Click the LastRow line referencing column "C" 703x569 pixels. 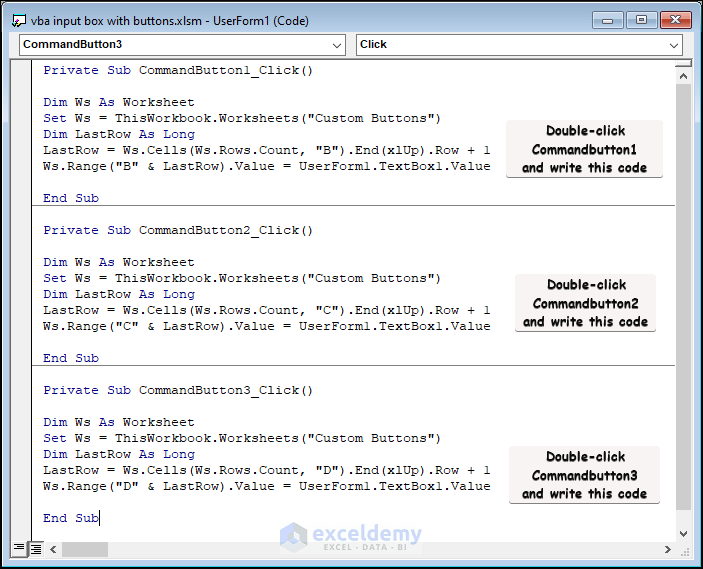[x=267, y=310]
